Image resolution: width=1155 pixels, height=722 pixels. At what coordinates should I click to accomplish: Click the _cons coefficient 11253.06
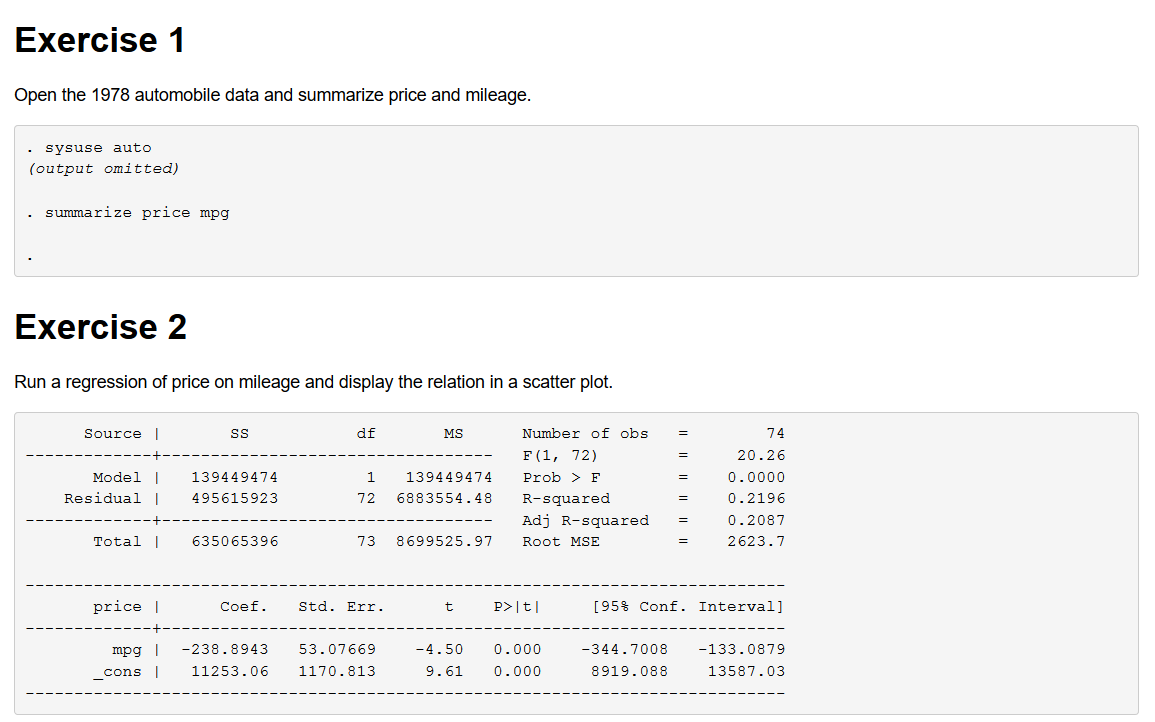tap(230, 672)
